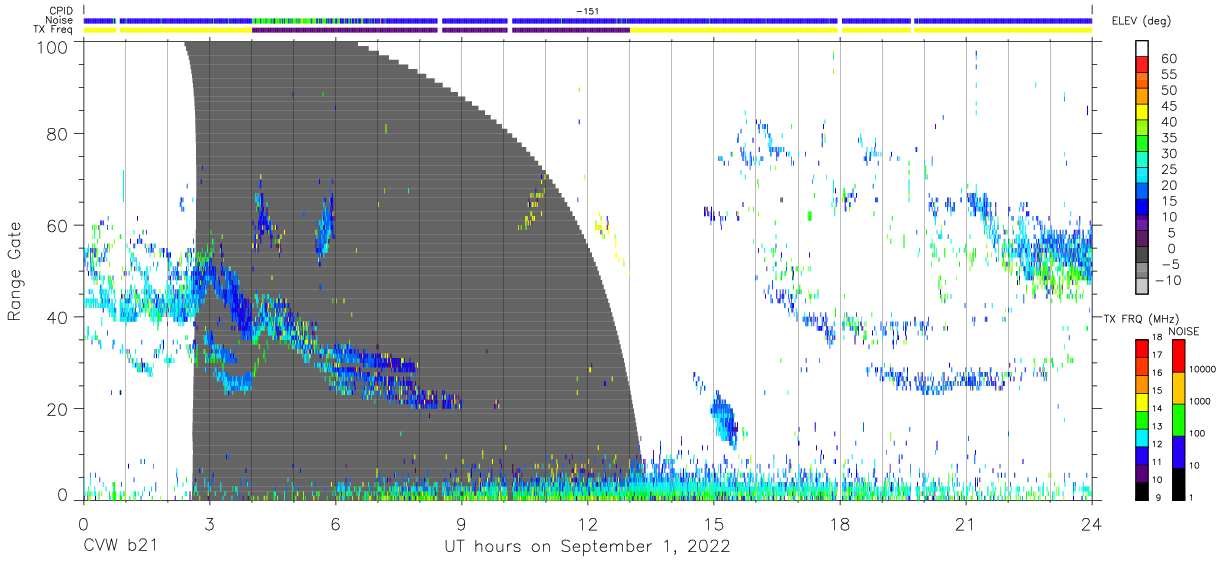Click the 24 tick label on the UT hours axis
1228x567 pixels.
click(1092, 523)
